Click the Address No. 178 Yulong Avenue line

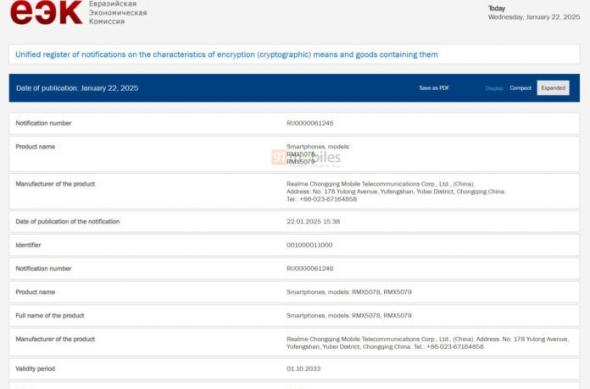(395, 191)
